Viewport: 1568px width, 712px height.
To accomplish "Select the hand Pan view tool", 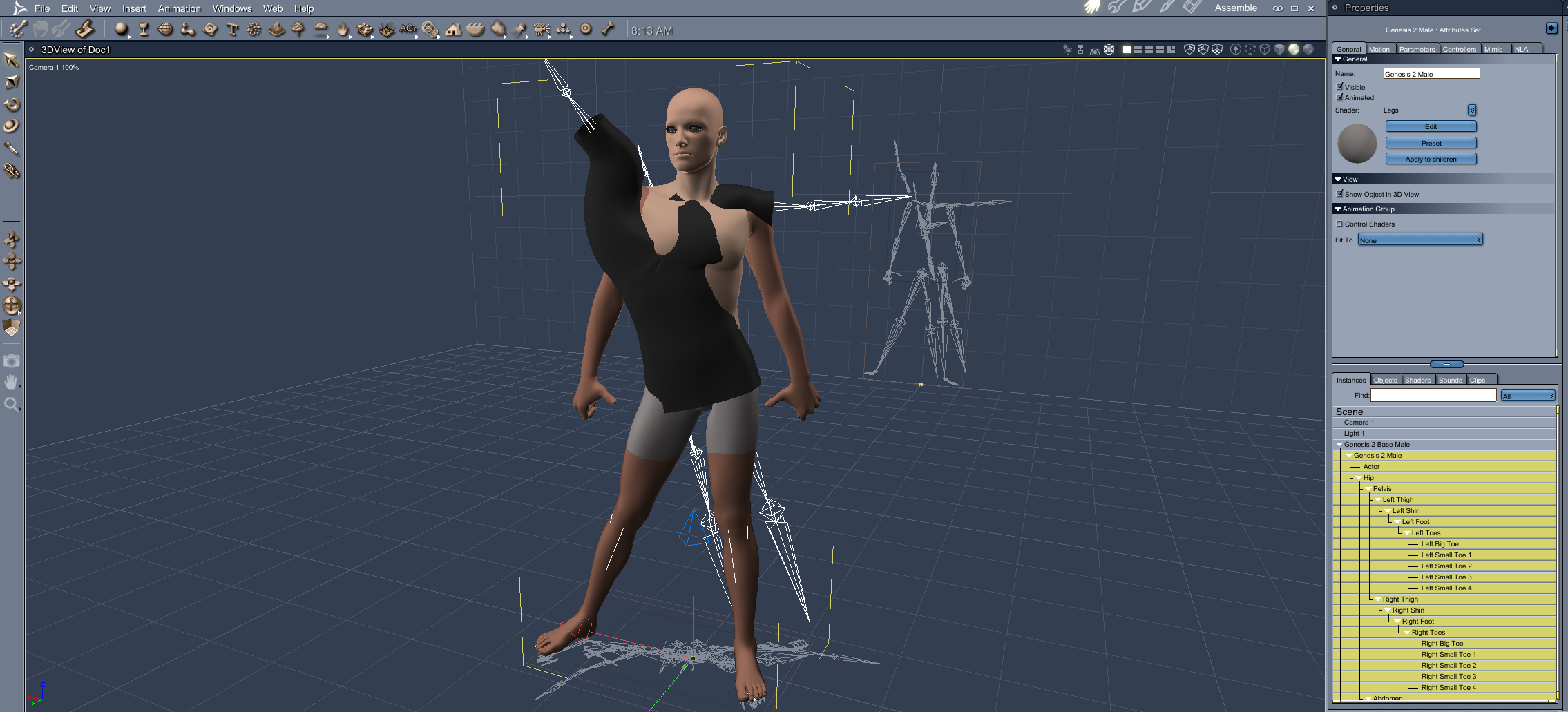I will tap(11, 382).
